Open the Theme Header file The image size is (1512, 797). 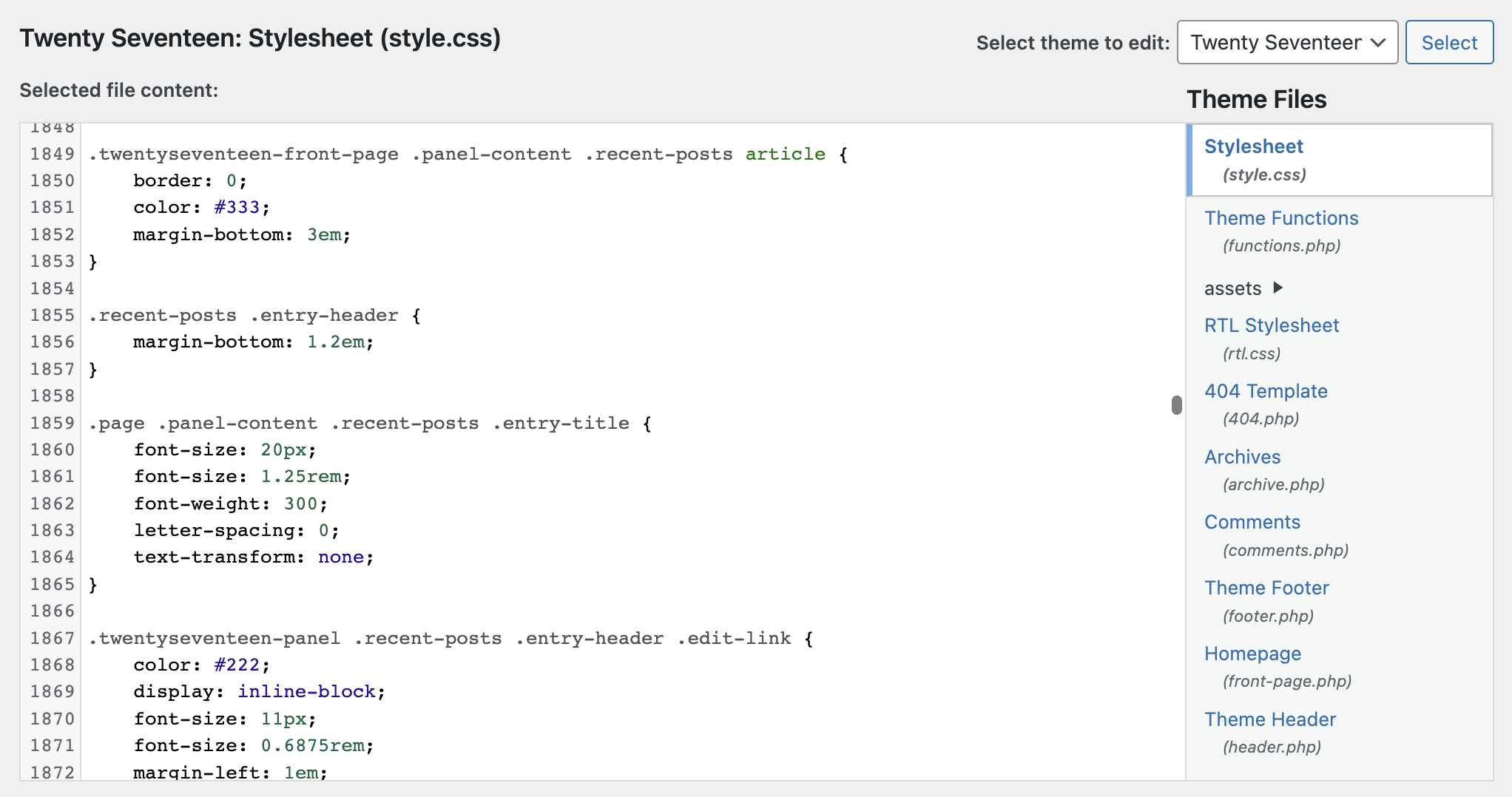coord(1269,720)
